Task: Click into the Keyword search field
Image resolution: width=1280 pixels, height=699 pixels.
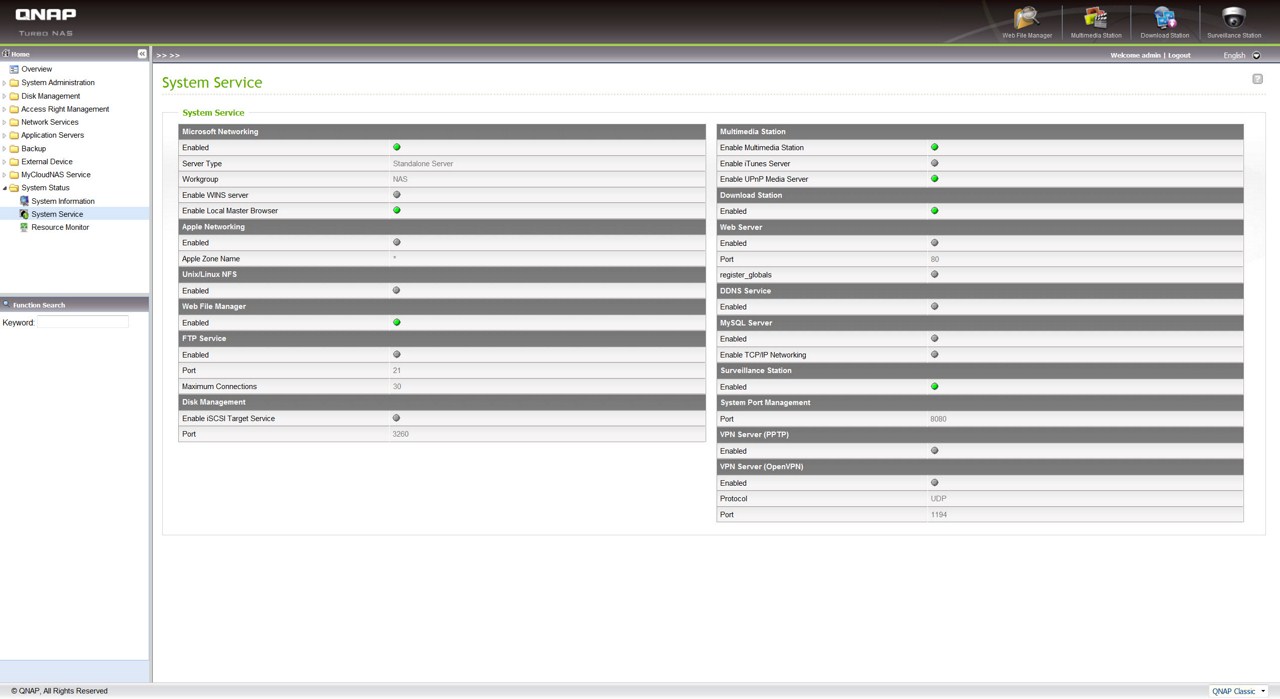Action: (x=83, y=322)
